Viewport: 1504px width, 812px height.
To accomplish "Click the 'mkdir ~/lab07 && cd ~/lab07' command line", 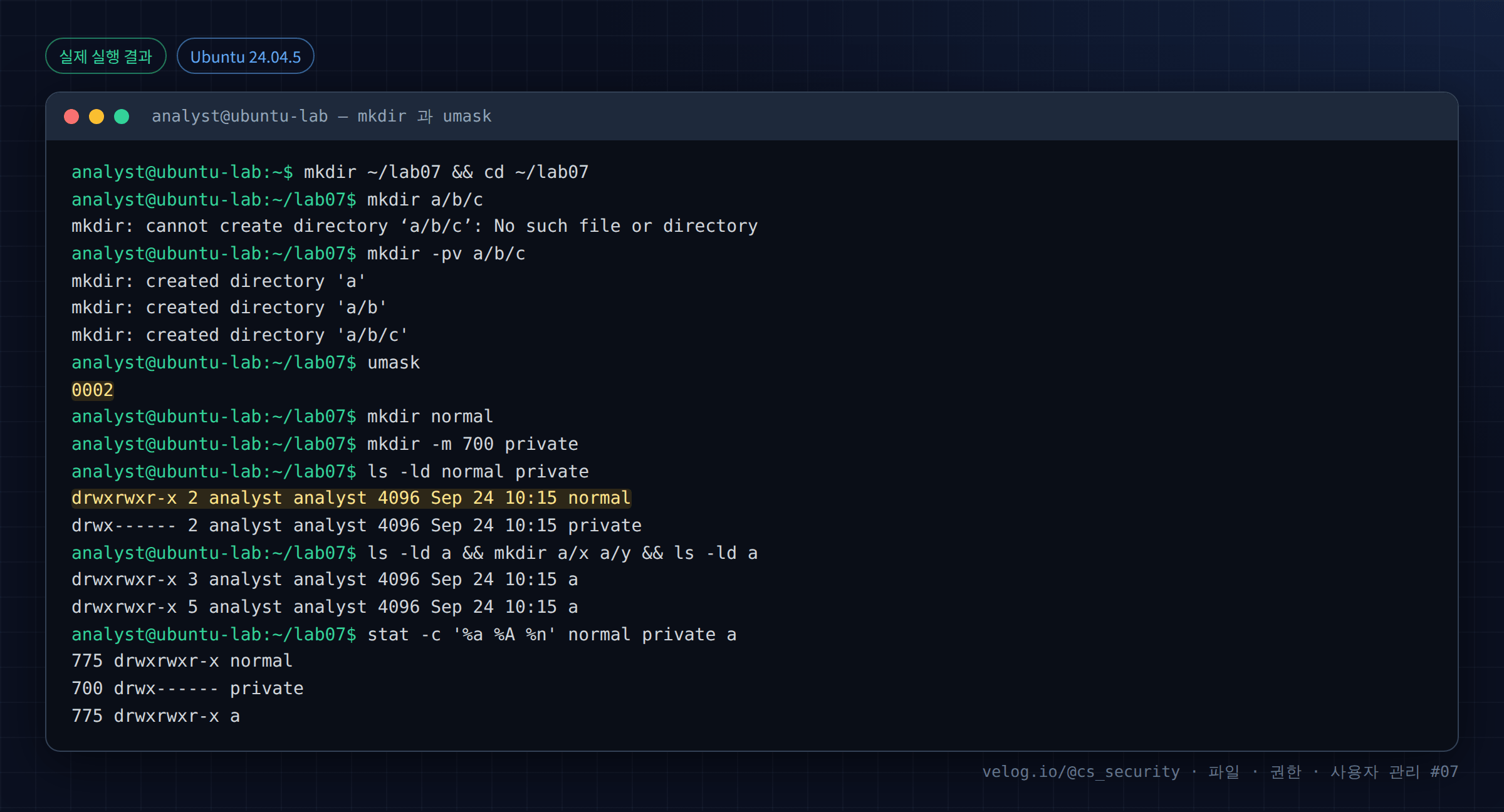I will [x=330, y=172].
